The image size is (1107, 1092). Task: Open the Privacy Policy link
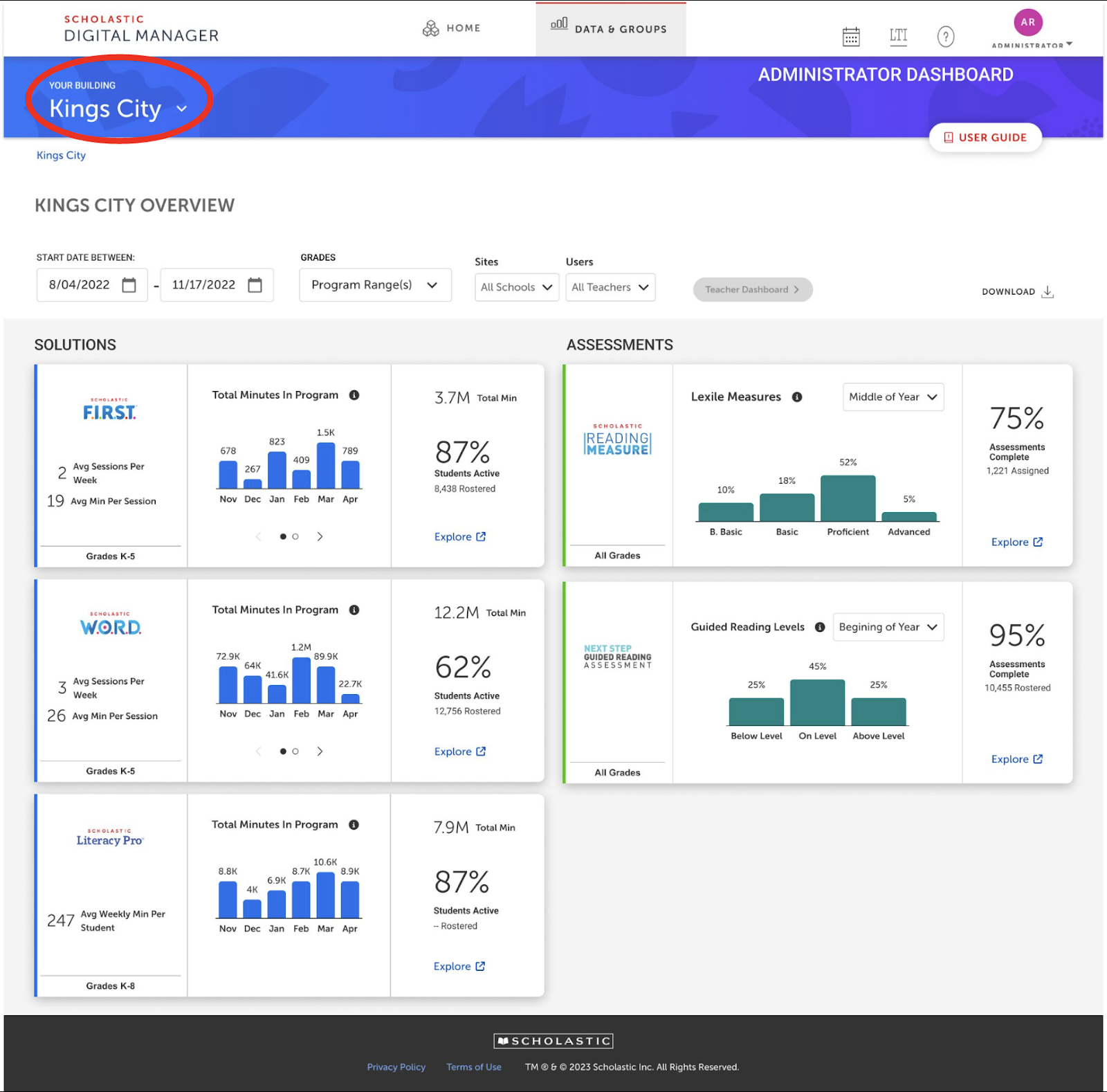(396, 1067)
